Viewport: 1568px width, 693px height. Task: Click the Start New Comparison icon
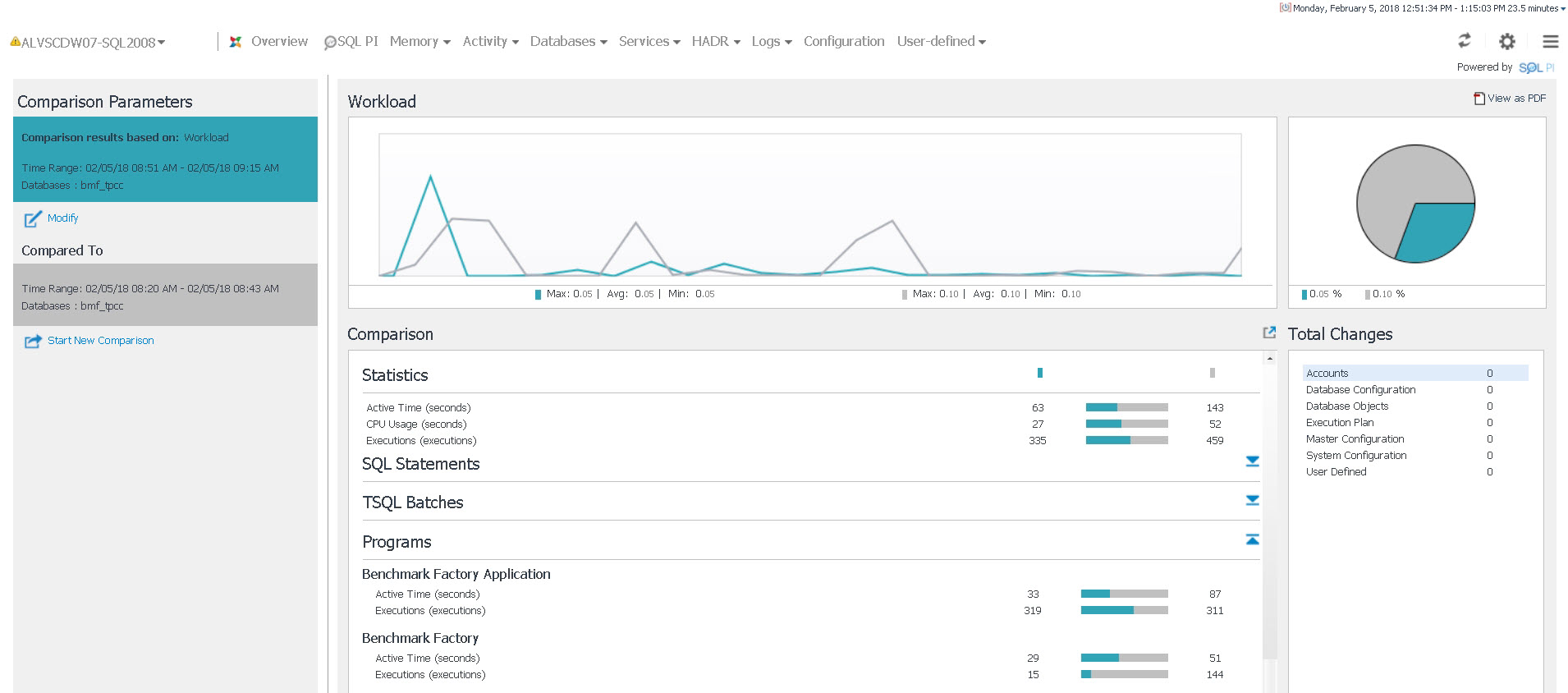point(32,341)
